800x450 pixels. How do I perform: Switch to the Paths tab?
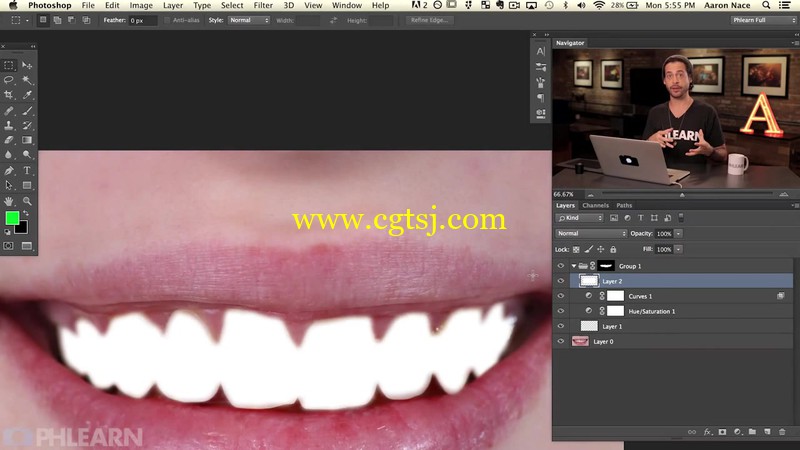pos(624,206)
